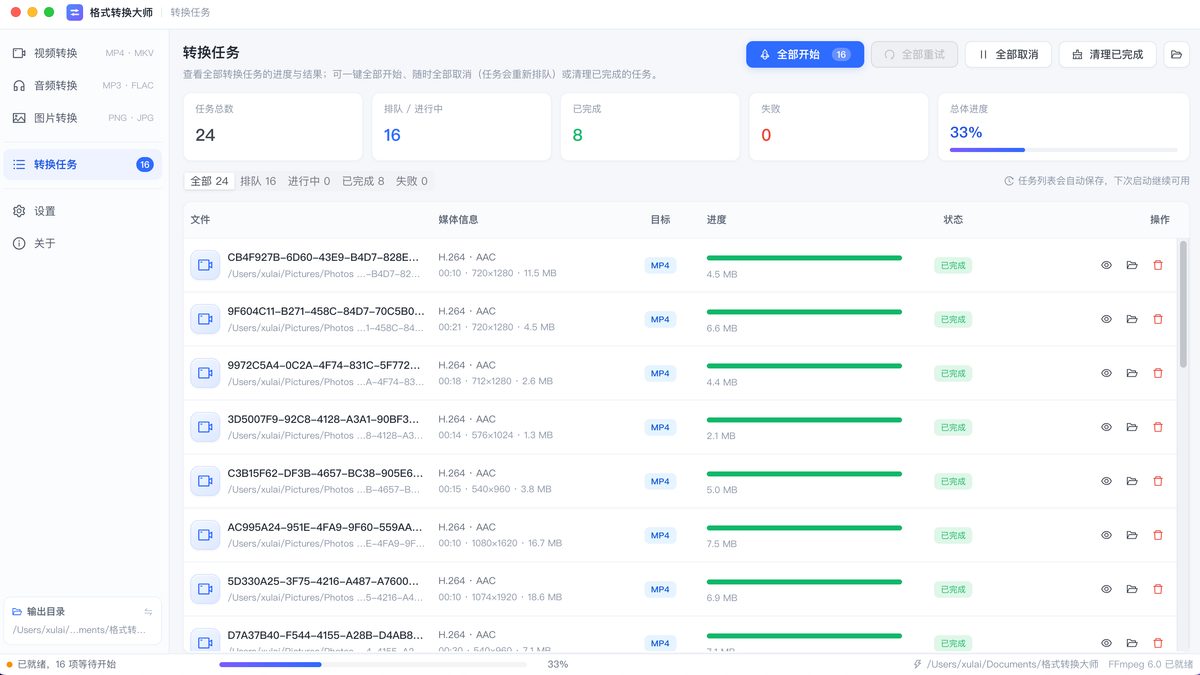Open folder for the AC995A24 task

coord(1132,535)
